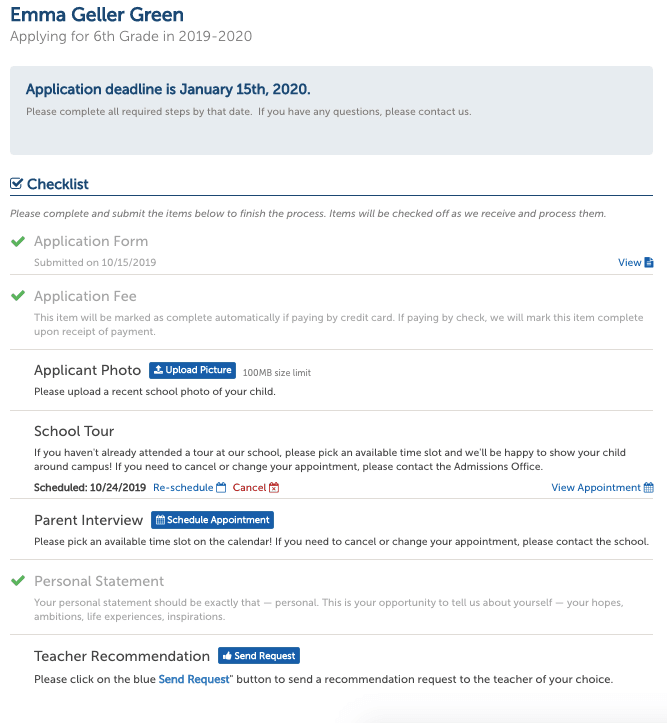Click the calendar icon beside View Appointment
The image size is (667, 723).
click(649, 488)
